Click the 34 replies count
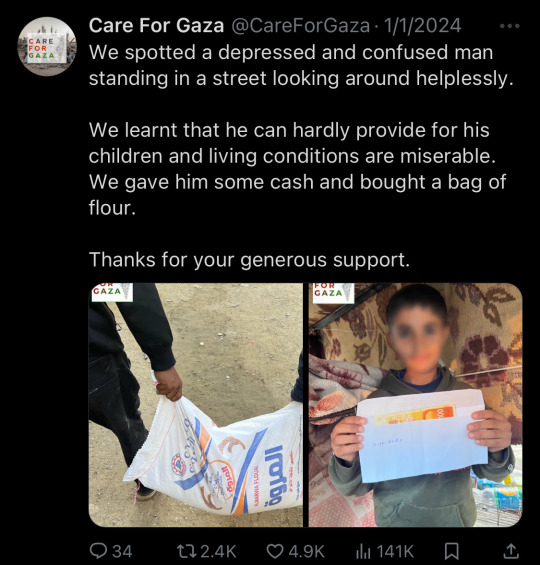540x565 pixels. tap(122, 551)
